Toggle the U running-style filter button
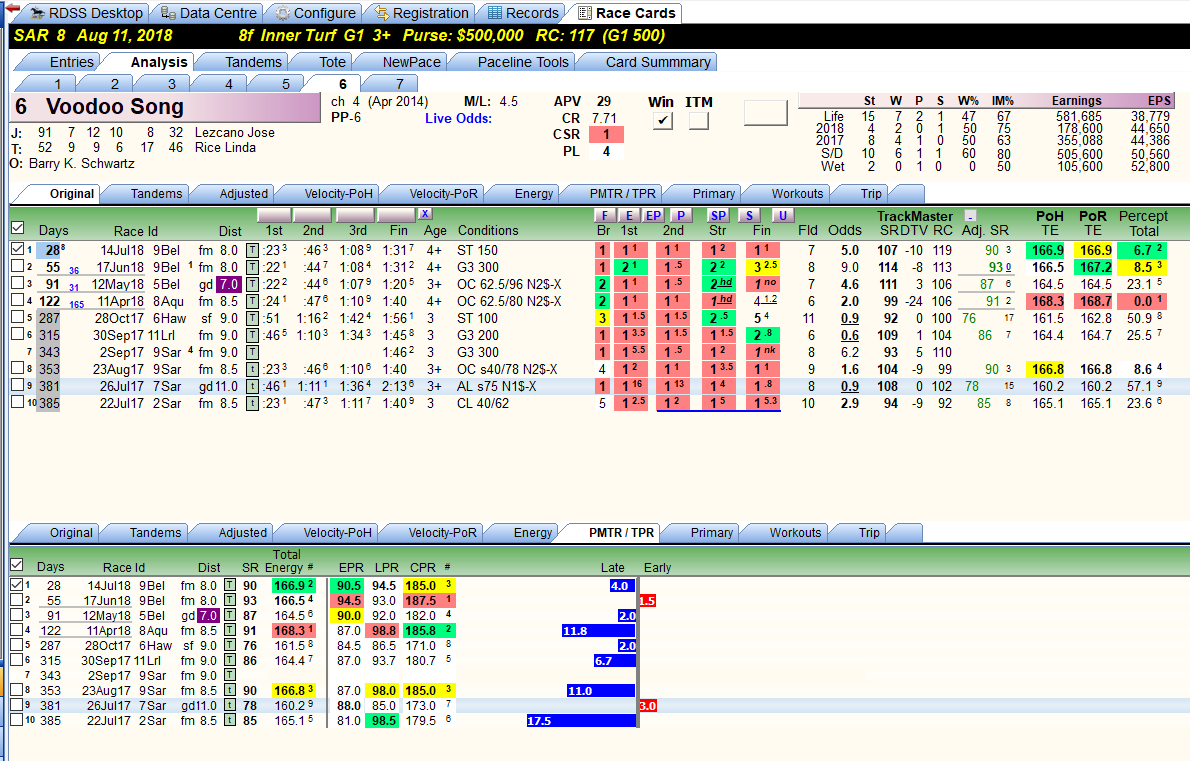This screenshot has height=761, width=1190. (x=782, y=215)
